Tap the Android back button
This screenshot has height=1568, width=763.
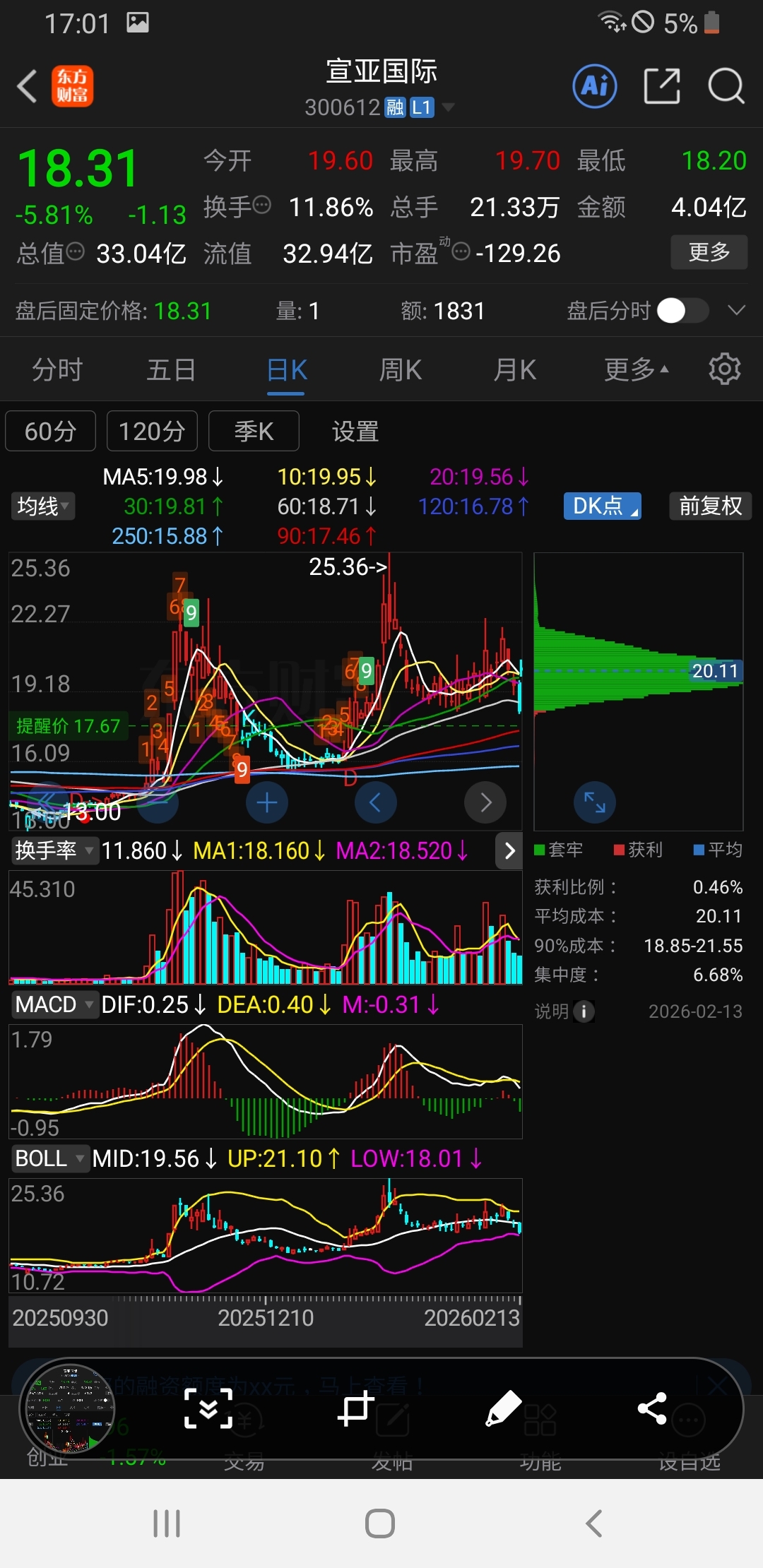click(594, 1524)
